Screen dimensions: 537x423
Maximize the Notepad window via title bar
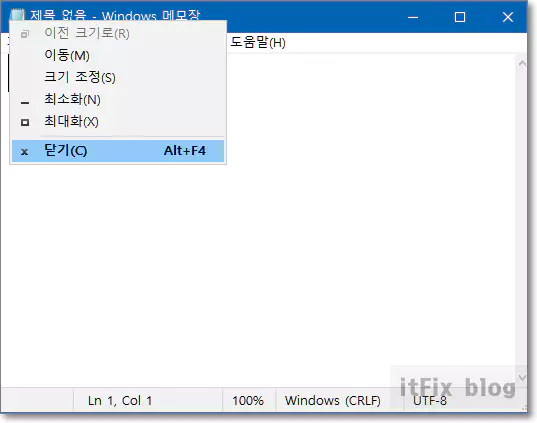pyautogui.click(x=460, y=17)
